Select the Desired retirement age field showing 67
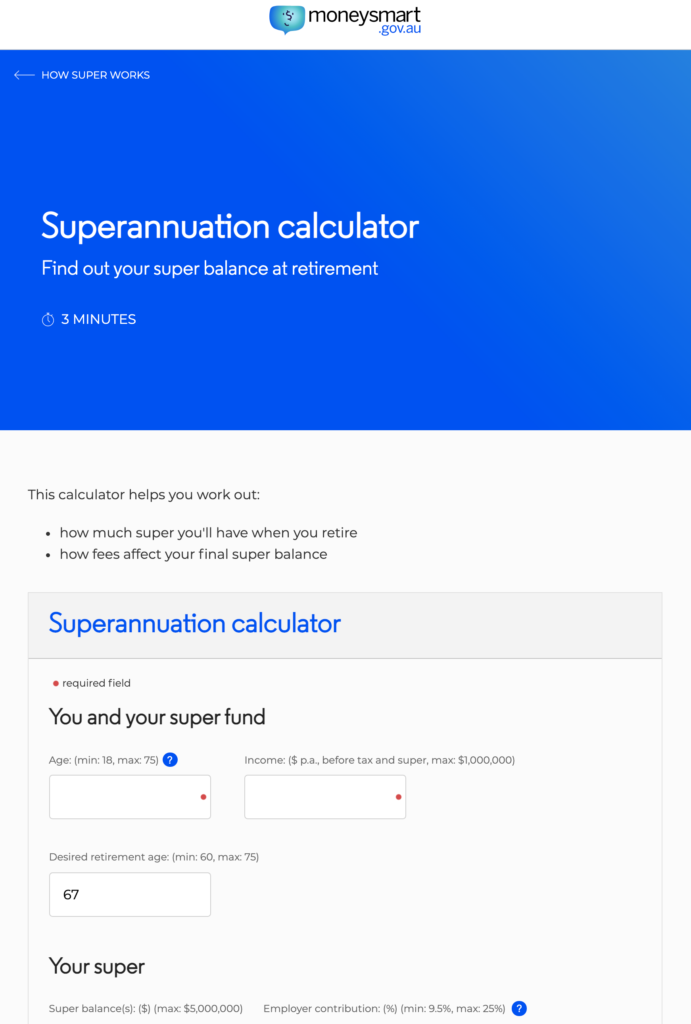 coord(130,894)
